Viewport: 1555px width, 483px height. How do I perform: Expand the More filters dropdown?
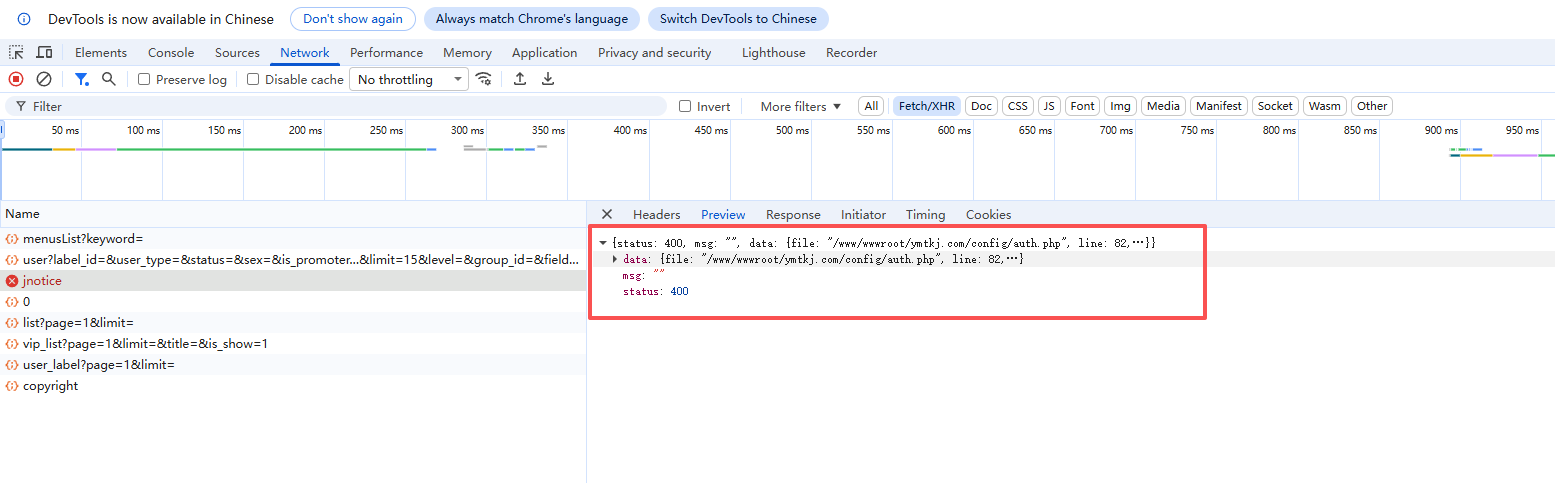801,107
